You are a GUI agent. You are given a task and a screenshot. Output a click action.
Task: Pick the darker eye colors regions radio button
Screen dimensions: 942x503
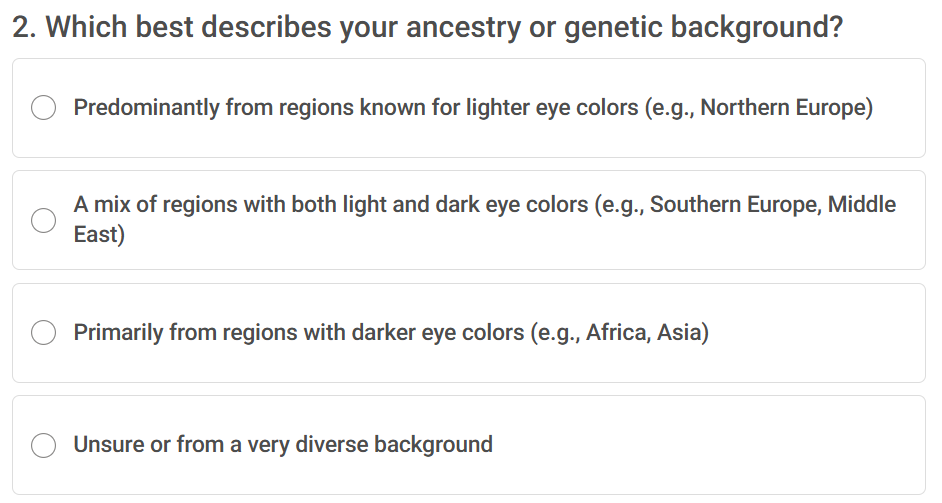[x=43, y=333]
